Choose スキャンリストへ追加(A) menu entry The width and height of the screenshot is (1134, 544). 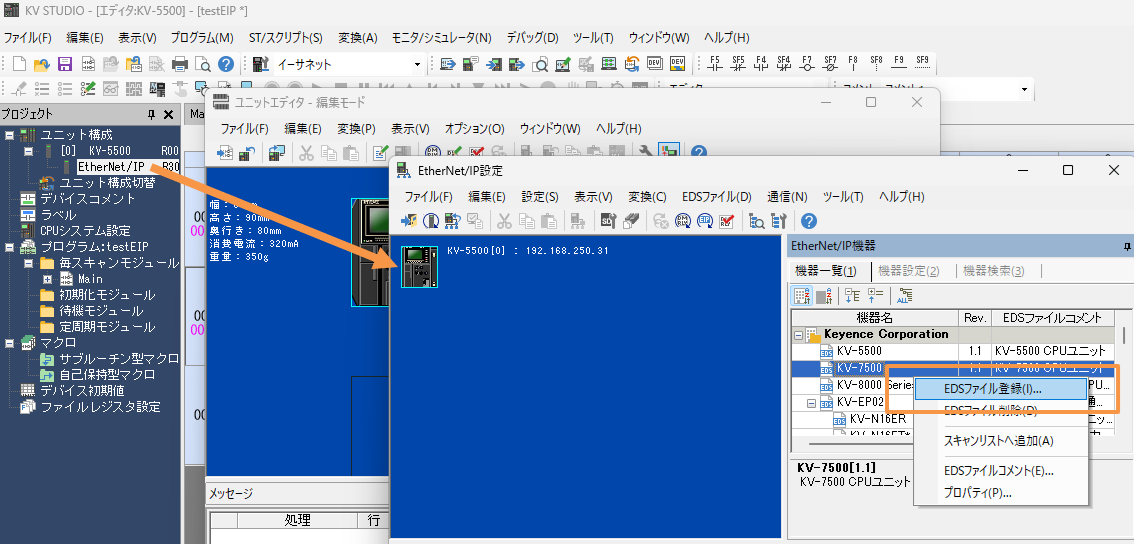998,440
